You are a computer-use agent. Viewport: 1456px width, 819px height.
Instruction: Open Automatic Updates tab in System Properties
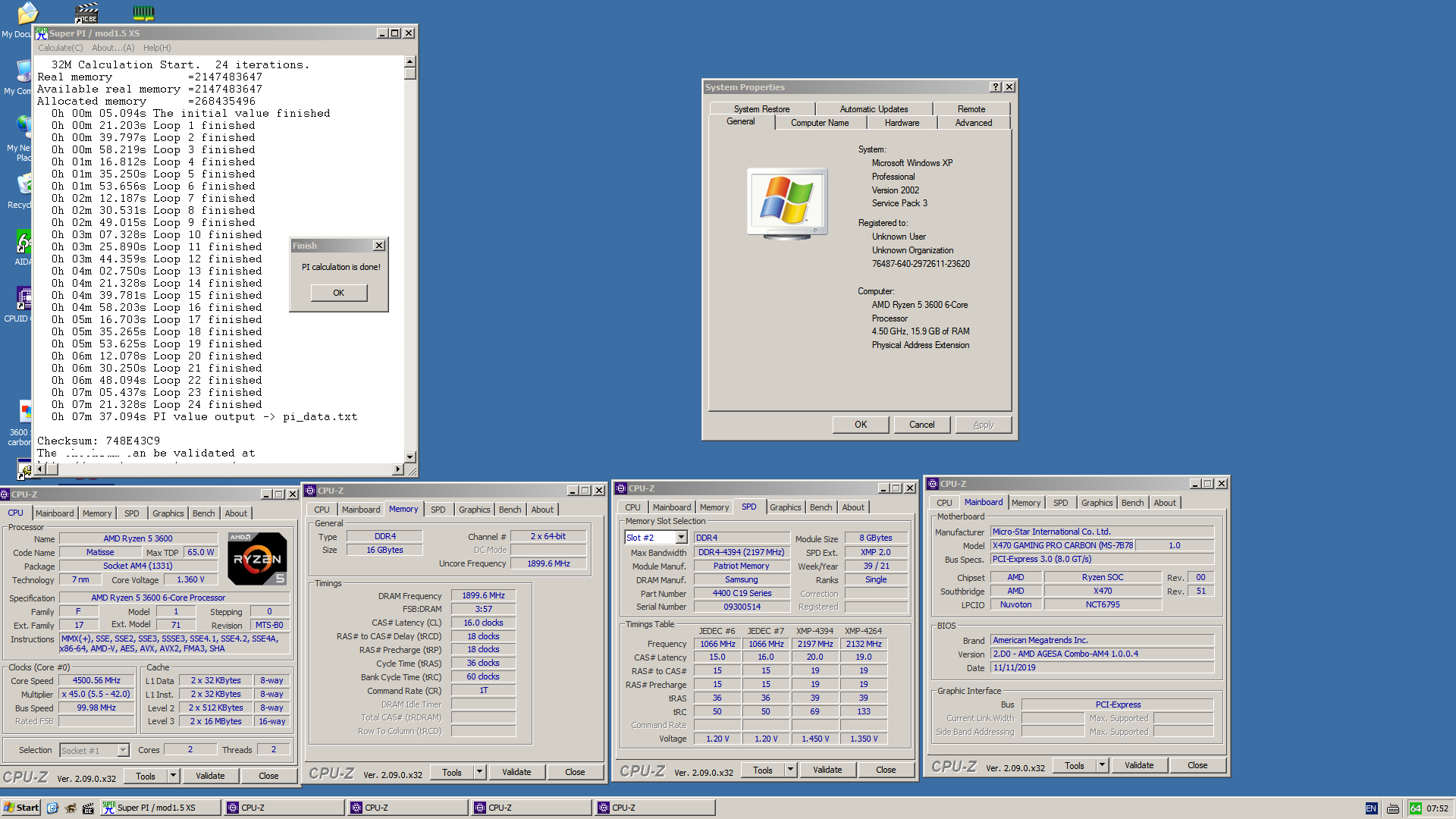874,109
